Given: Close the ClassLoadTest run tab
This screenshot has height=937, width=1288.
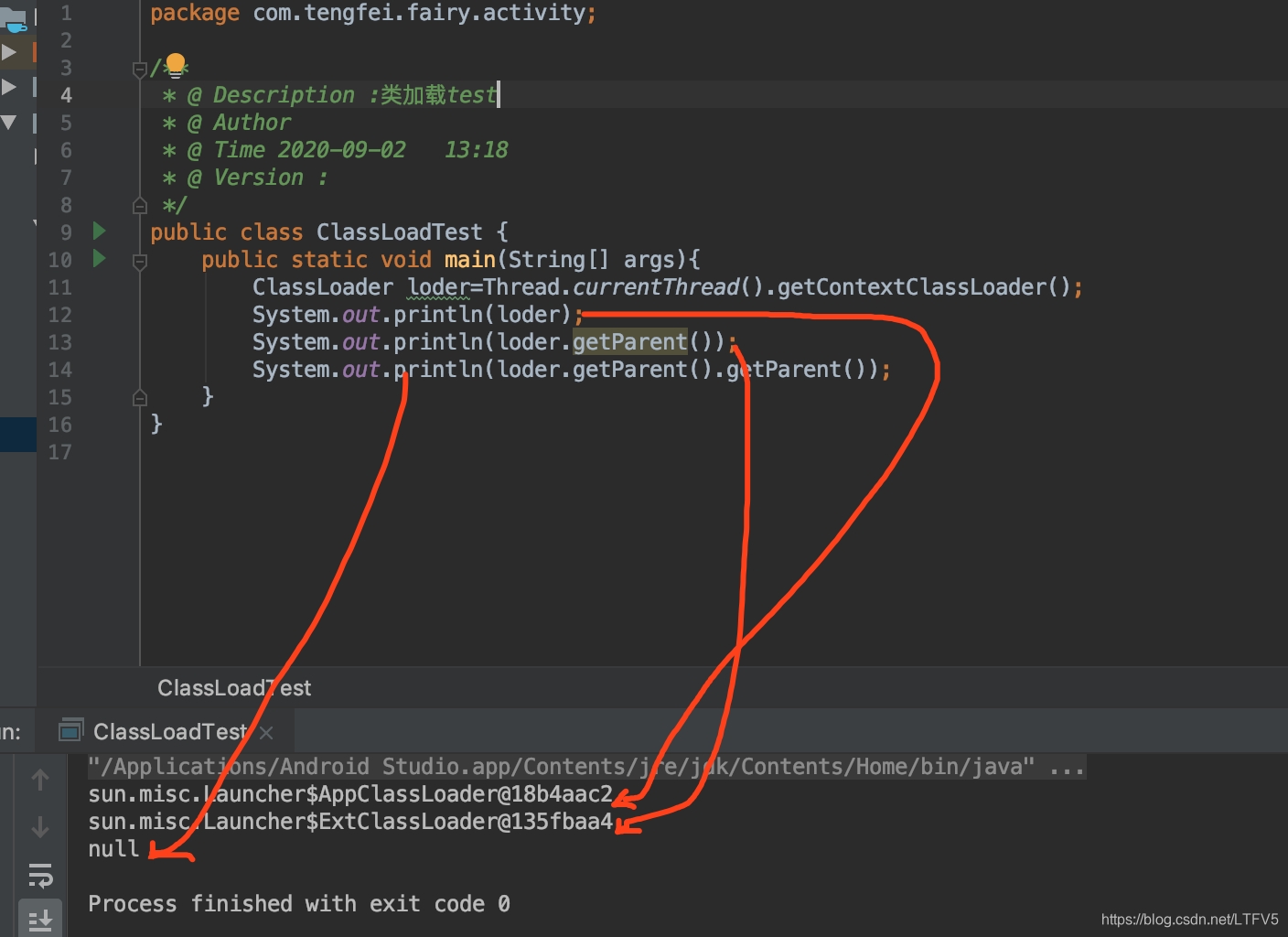Looking at the screenshot, I should (266, 733).
